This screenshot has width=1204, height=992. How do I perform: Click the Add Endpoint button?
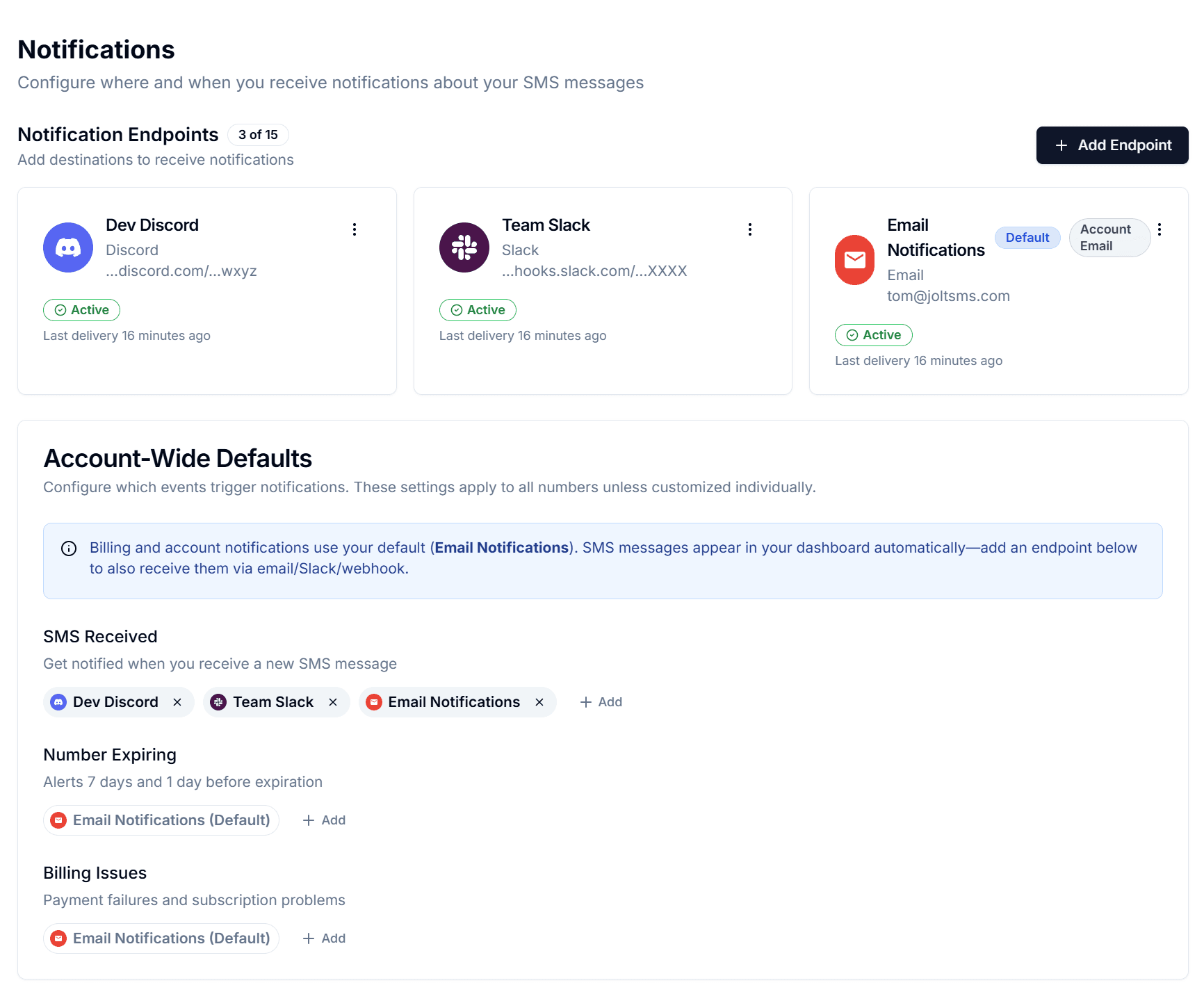click(1111, 145)
